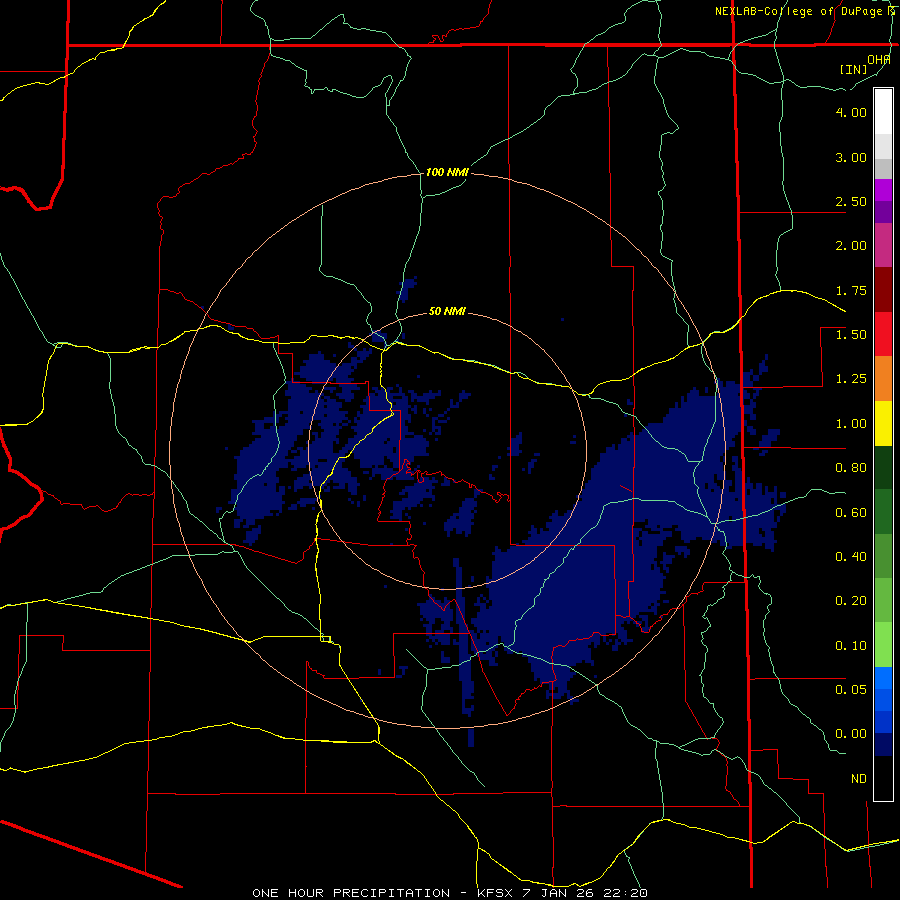Click the '0.00' legend value
This screenshot has height=900, width=900.
pos(851,734)
